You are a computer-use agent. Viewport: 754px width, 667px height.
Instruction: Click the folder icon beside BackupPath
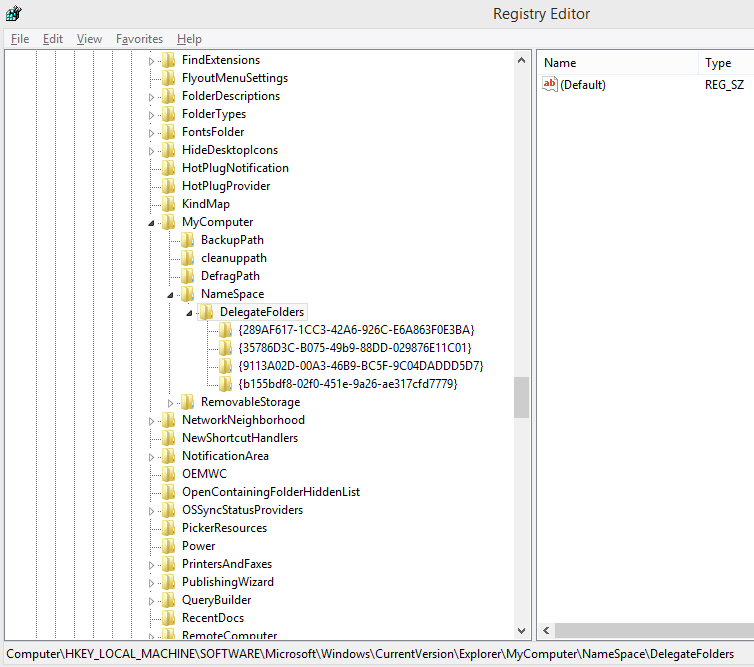188,240
